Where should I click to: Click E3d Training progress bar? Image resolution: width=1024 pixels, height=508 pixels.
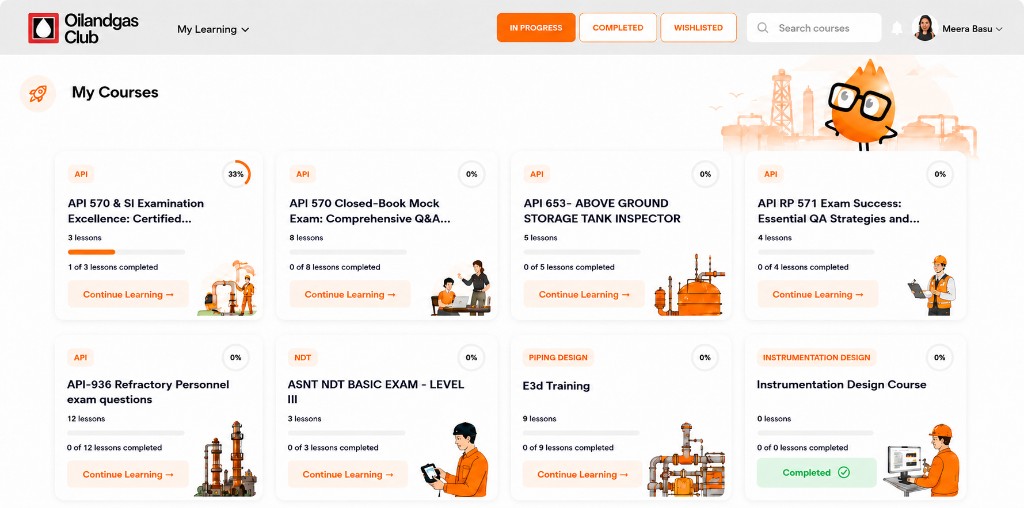[x=581, y=432]
